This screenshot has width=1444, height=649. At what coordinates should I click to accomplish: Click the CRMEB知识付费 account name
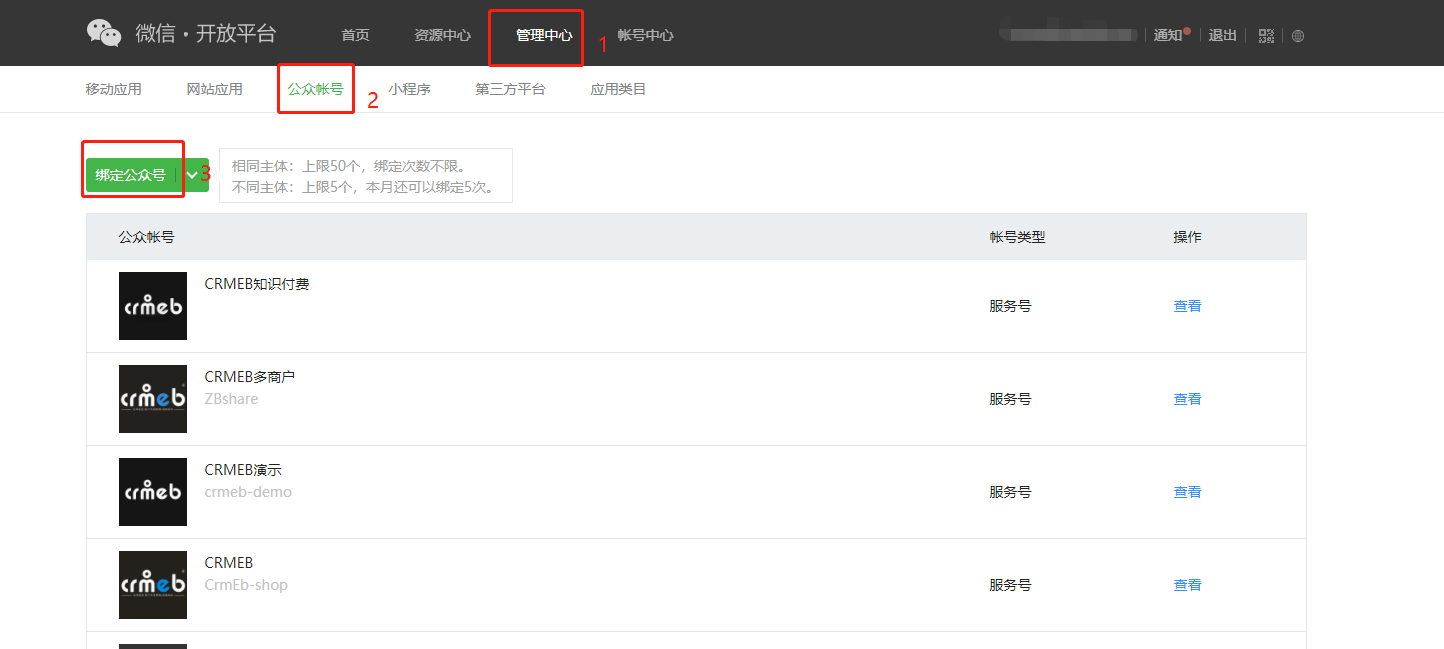(x=257, y=284)
